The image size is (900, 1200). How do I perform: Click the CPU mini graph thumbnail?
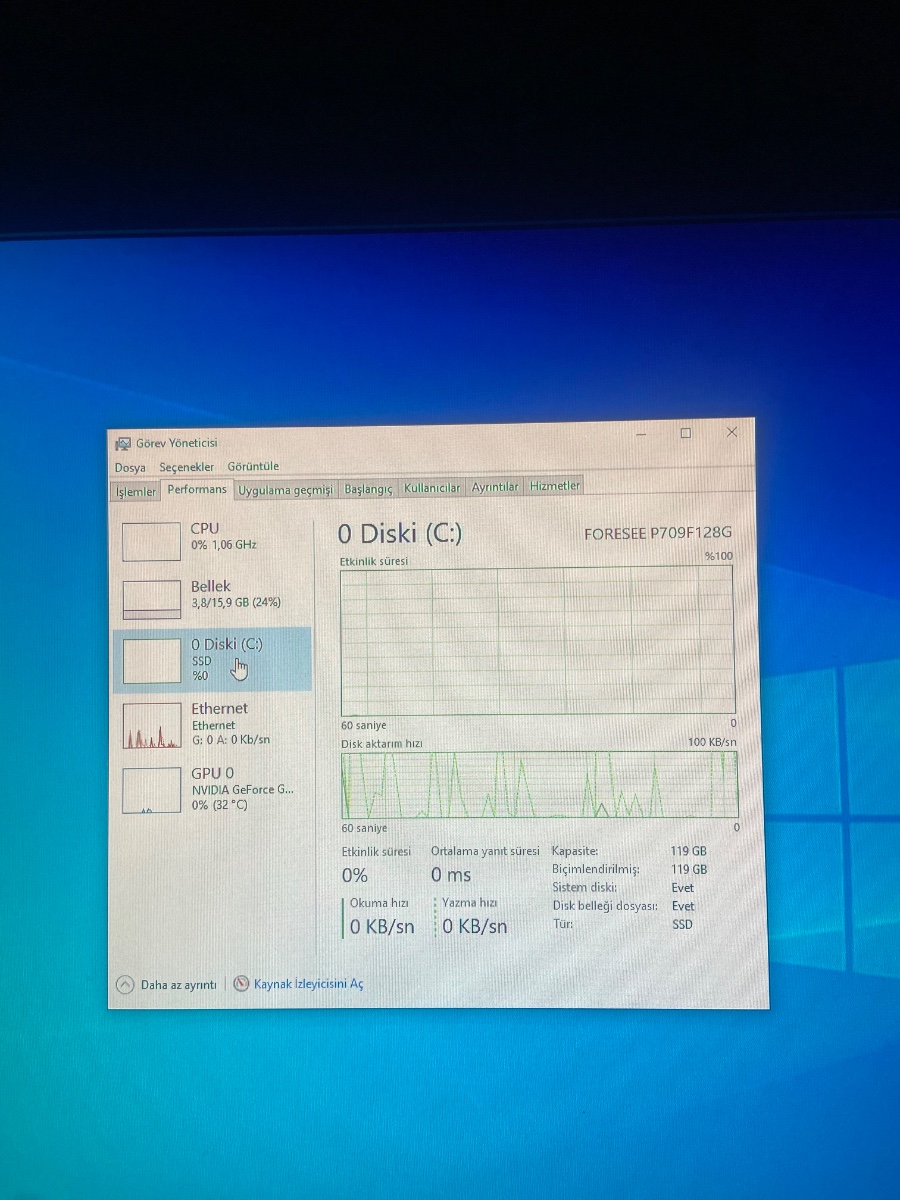(151, 540)
